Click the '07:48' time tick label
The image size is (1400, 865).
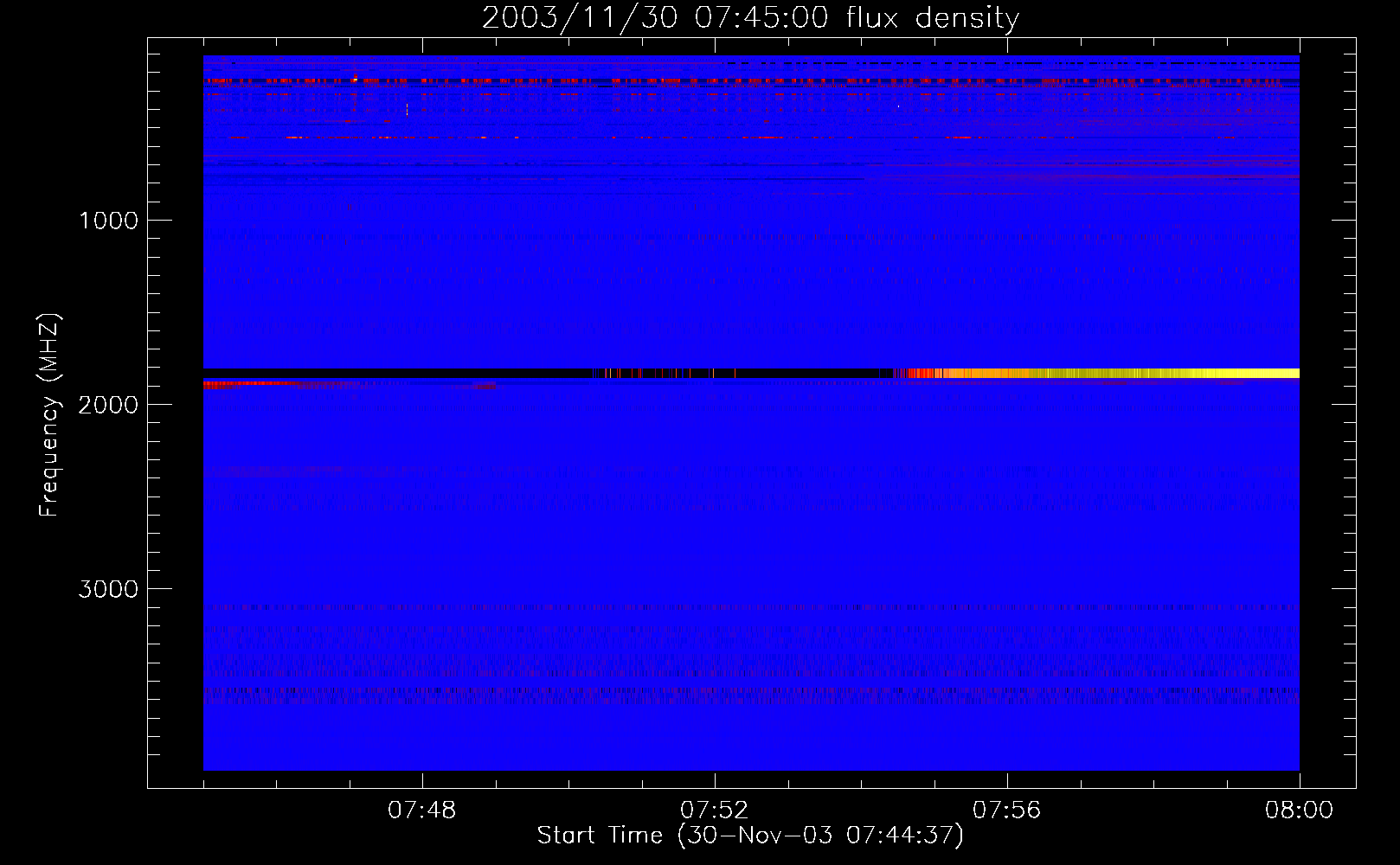422,811
